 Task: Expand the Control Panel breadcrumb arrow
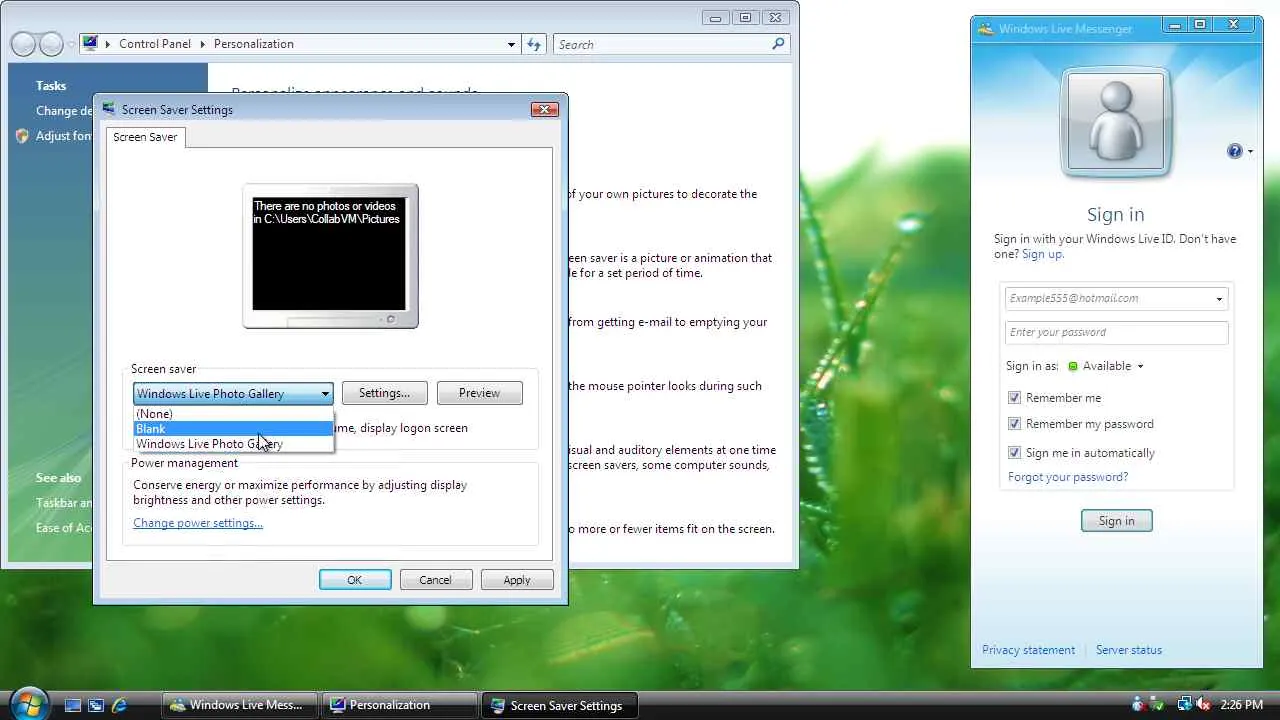(204, 44)
